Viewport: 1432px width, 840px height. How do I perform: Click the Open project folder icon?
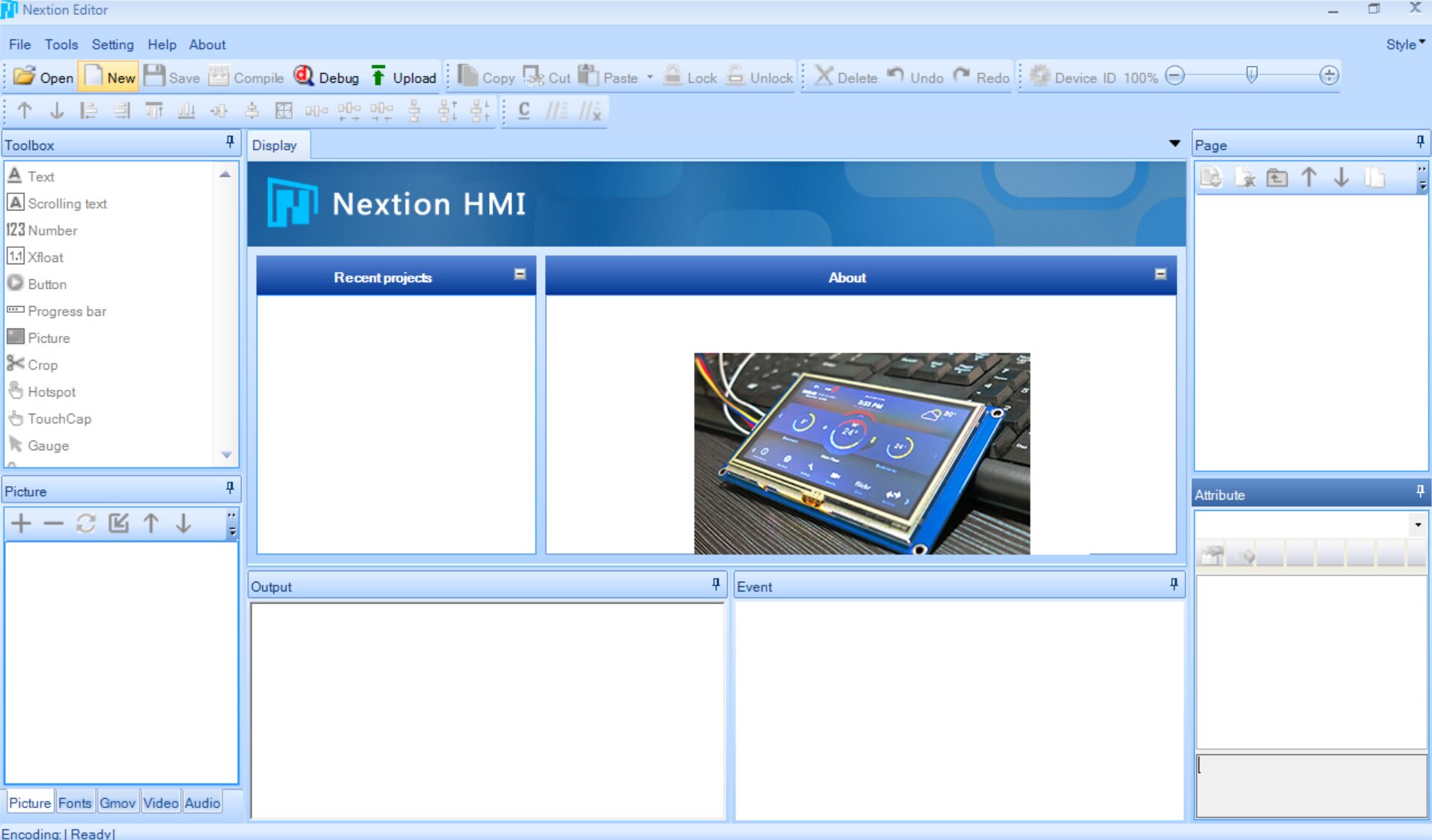point(24,76)
